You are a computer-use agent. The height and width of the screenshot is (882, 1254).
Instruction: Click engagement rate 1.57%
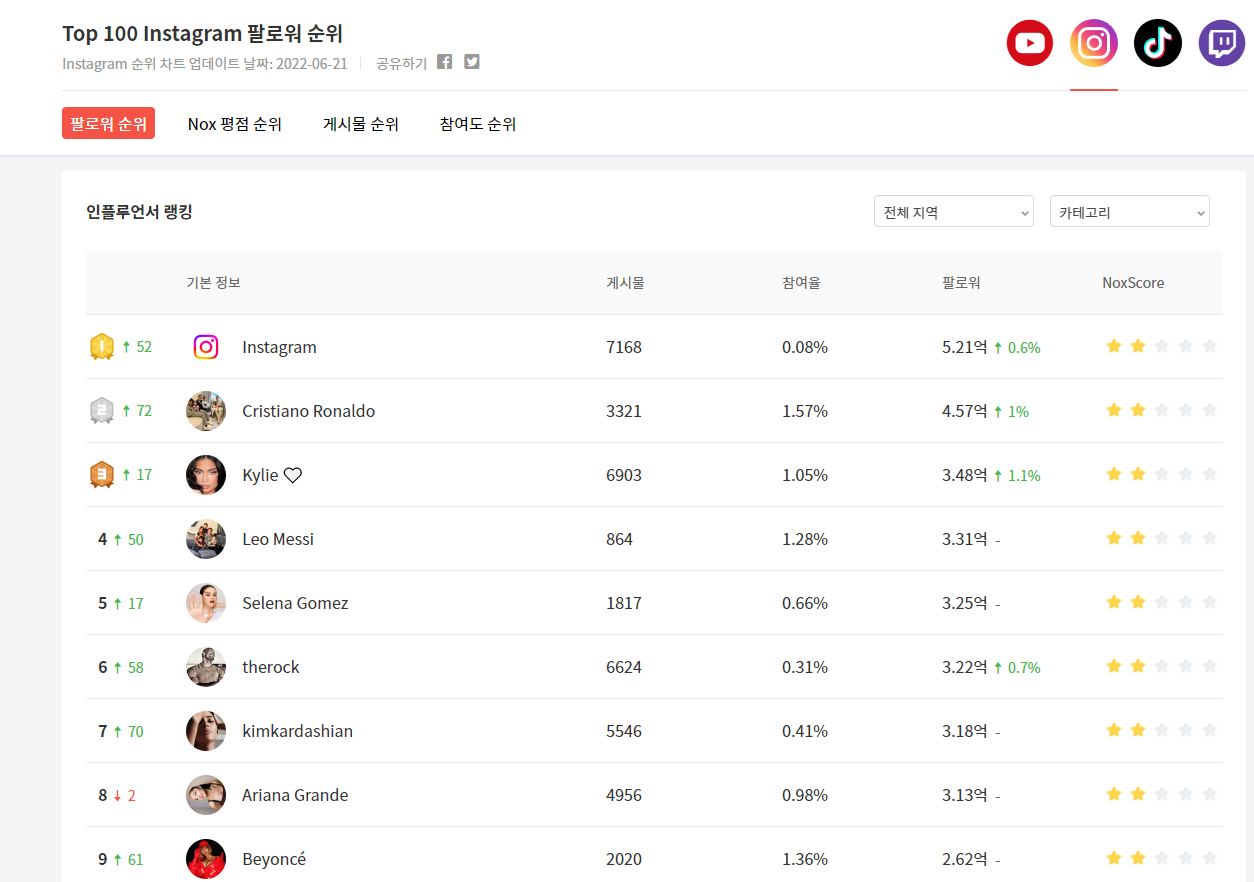(x=805, y=411)
